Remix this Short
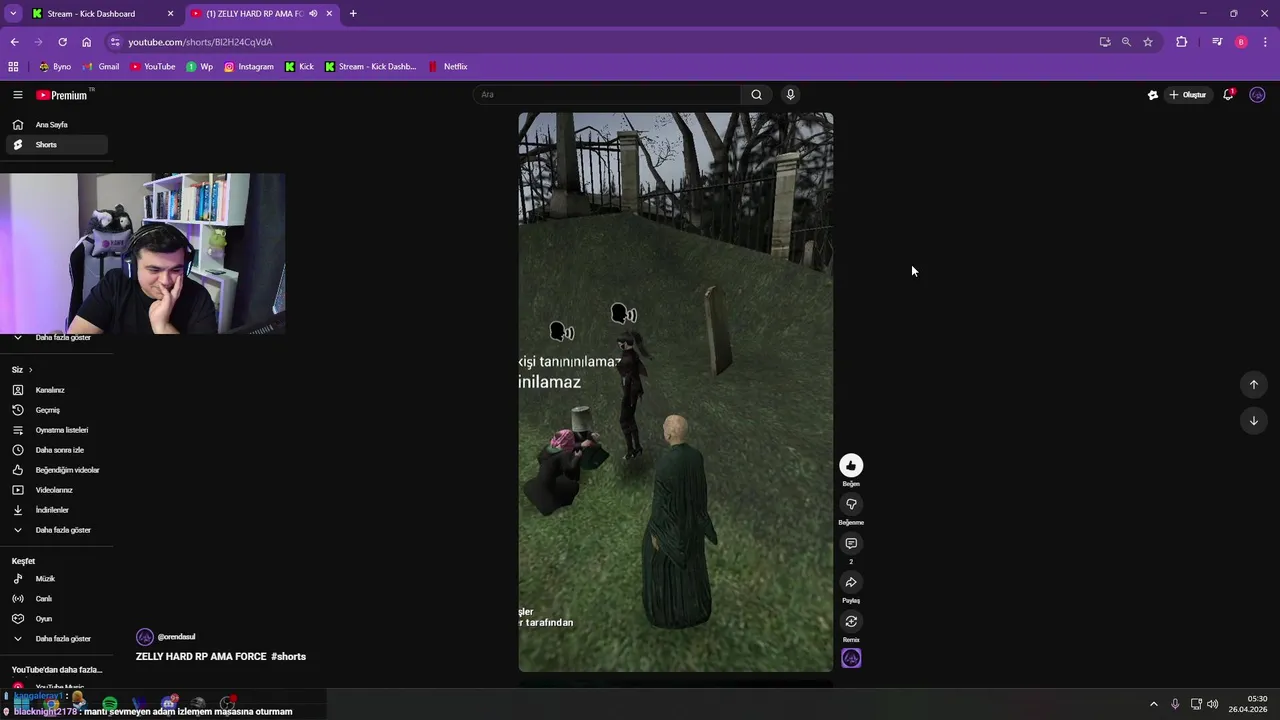 [851, 621]
